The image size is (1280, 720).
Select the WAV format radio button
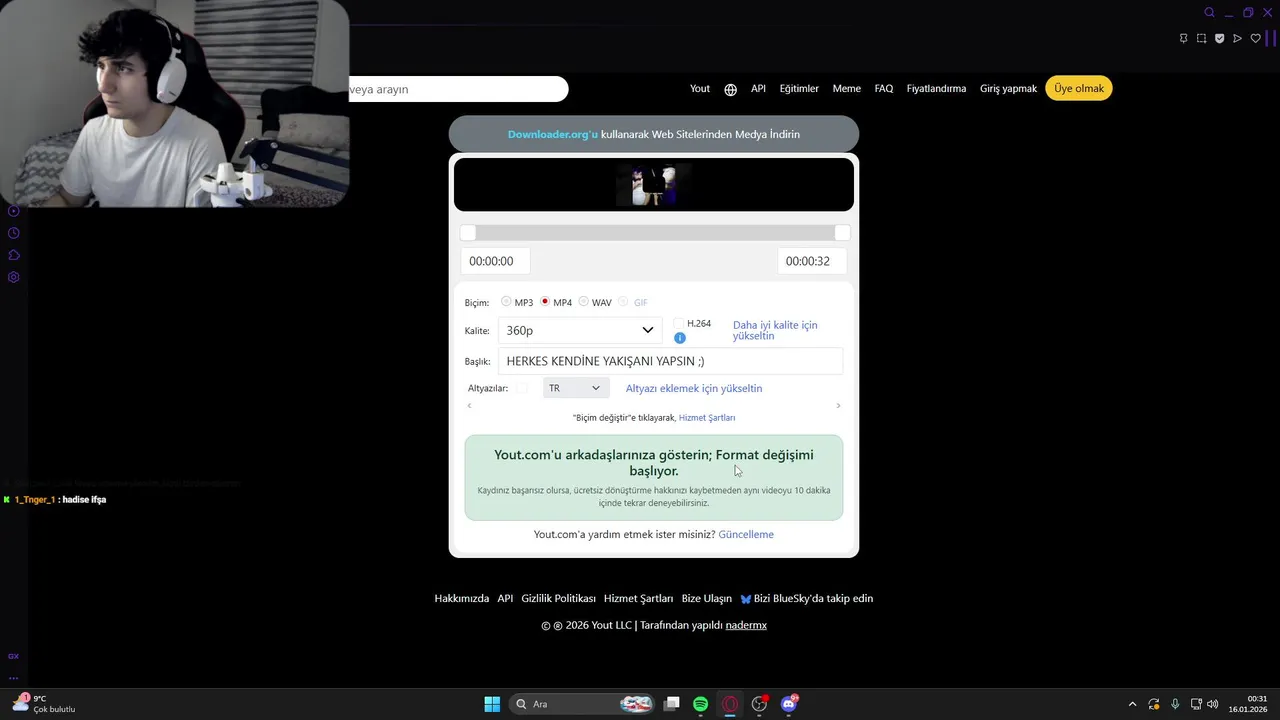tap(584, 301)
